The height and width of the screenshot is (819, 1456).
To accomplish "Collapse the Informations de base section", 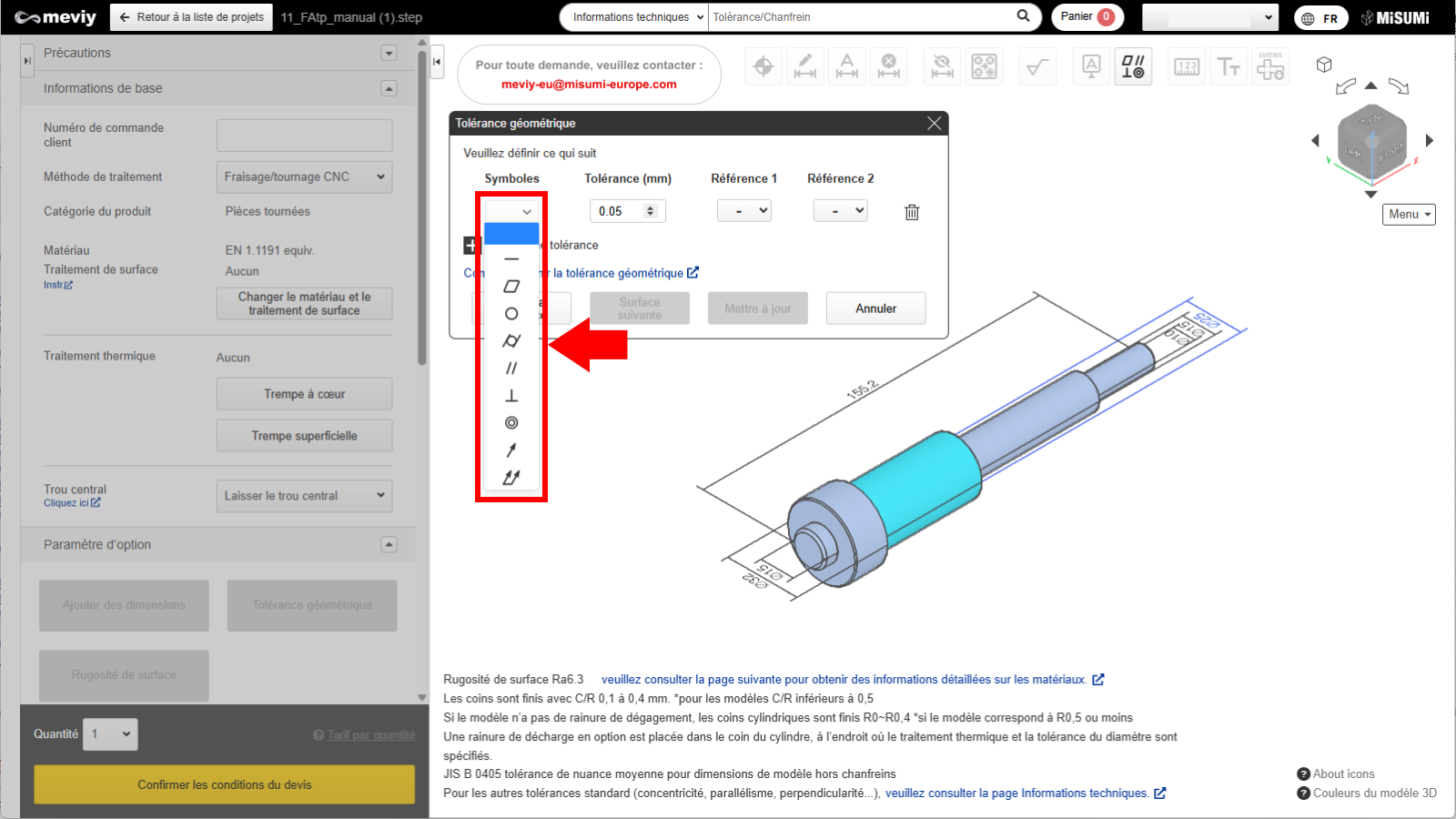I will 389,88.
